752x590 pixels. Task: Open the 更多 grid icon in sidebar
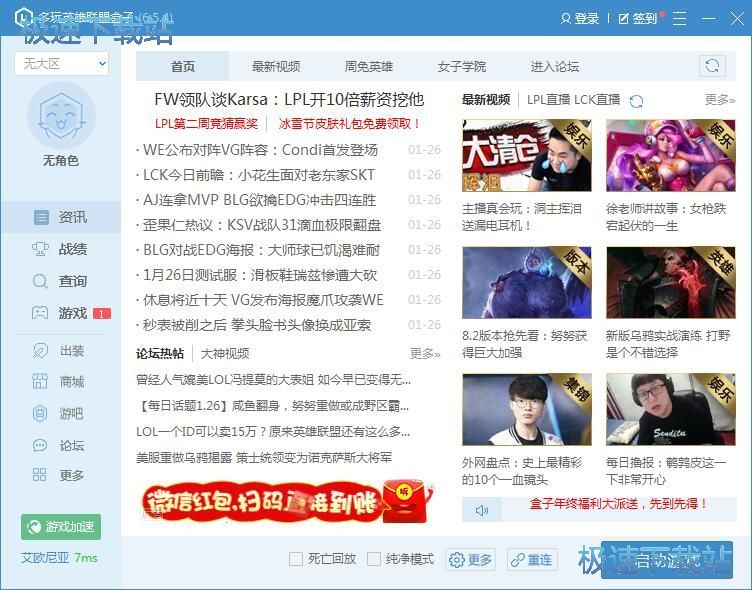40,475
